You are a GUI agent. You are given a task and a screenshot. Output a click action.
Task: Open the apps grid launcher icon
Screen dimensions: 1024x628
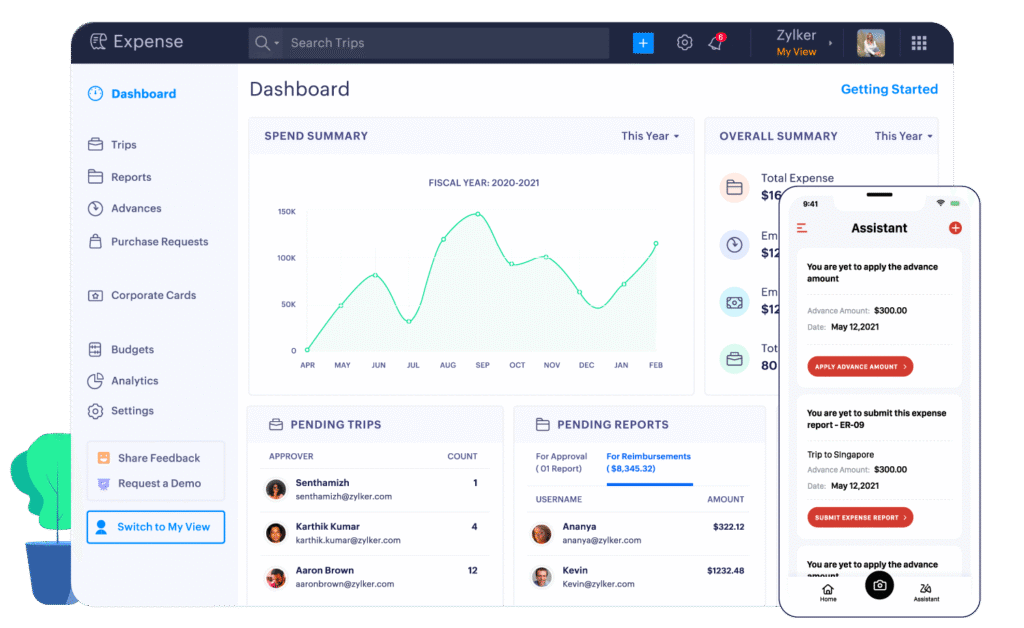[919, 43]
